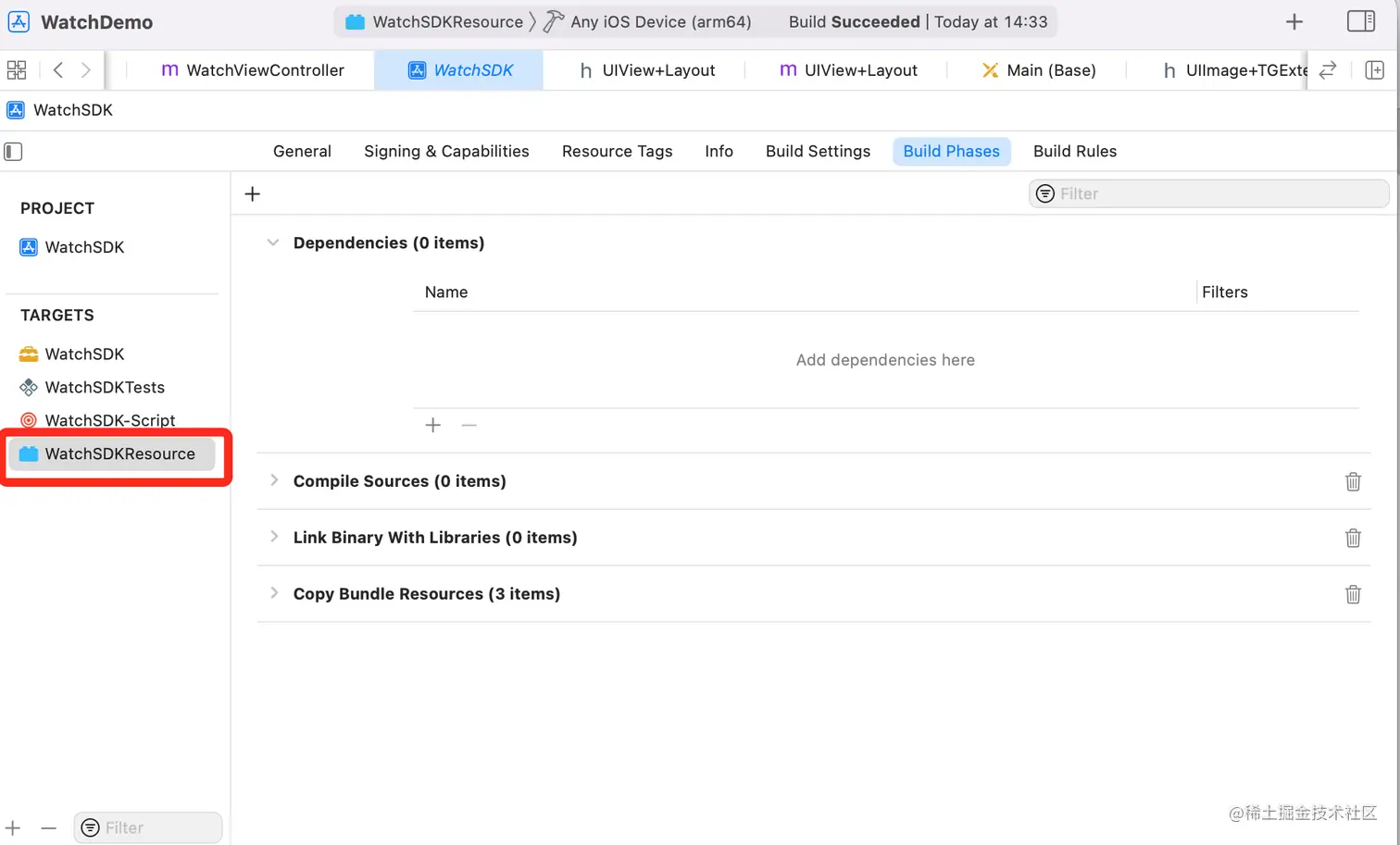The height and width of the screenshot is (845, 1400).
Task: Select the WatchSDKTests target
Action: 92,388
